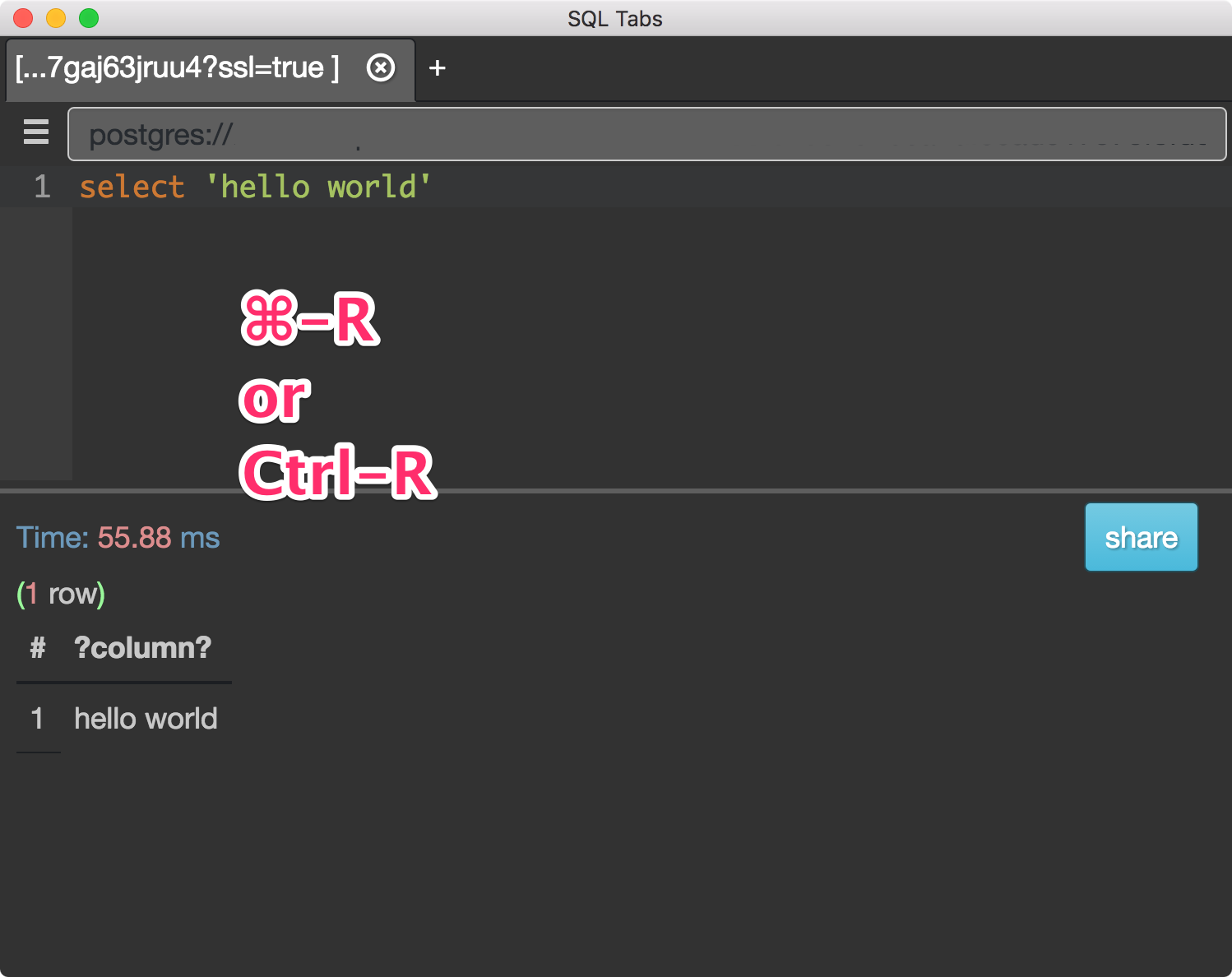Screen dimensions: 1232x977
Task: Open the hamburger menu
Action: point(35,132)
